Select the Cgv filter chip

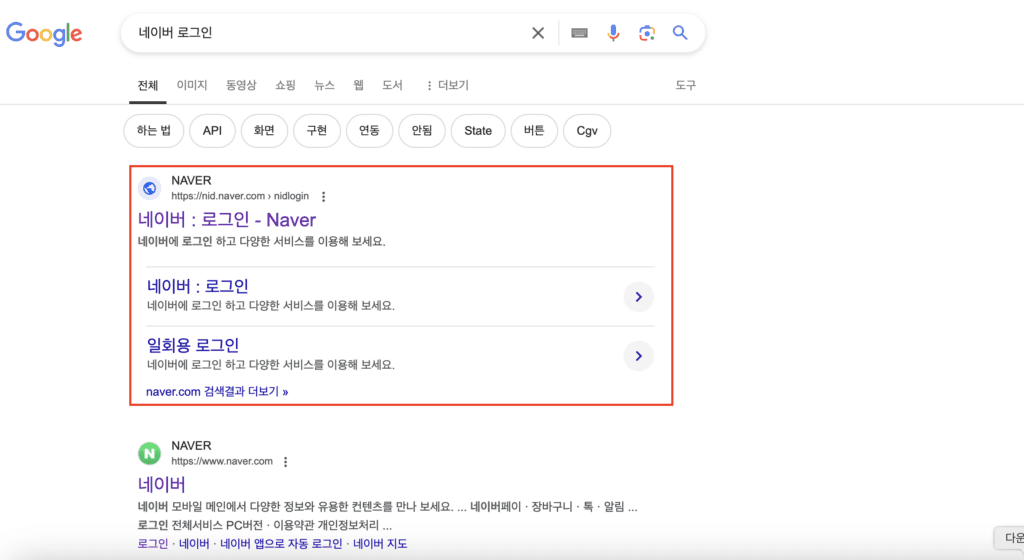[587, 131]
